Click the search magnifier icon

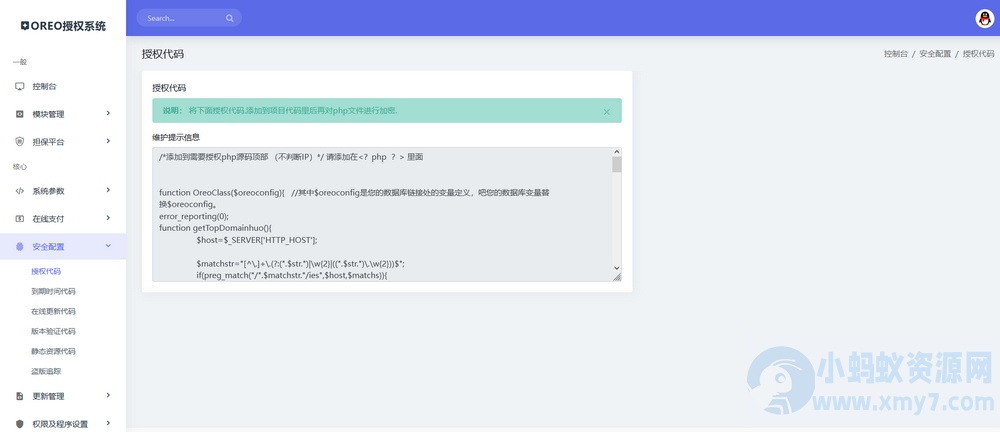[x=230, y=19]
